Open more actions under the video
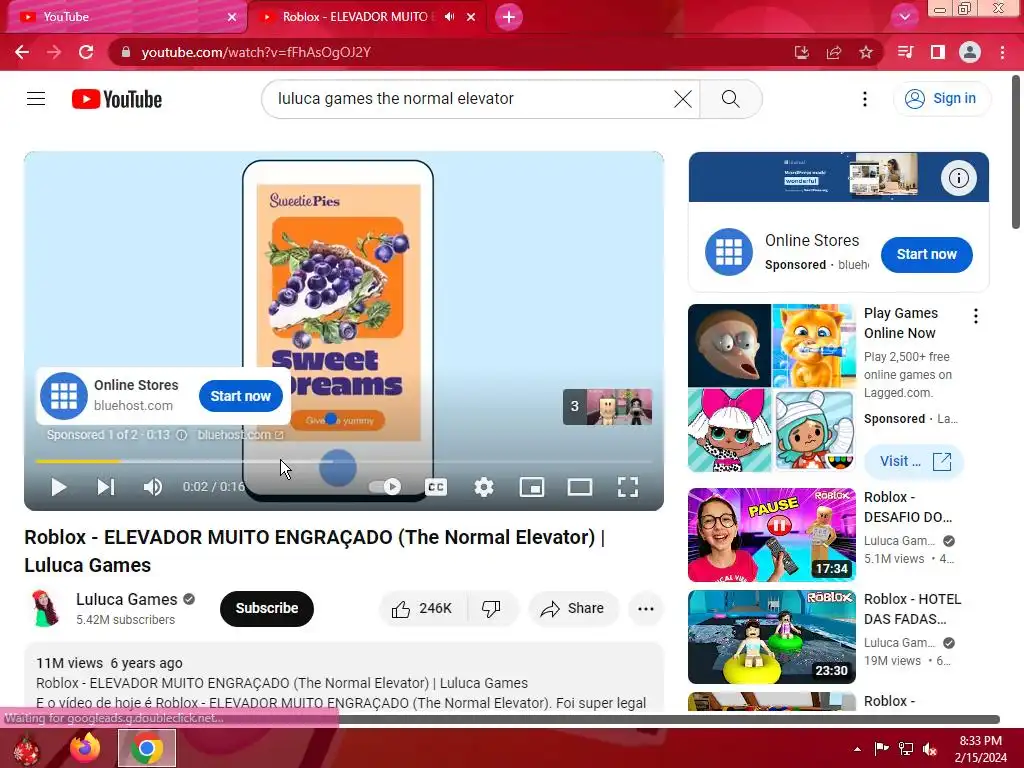1024x768 pixels. 646,609
